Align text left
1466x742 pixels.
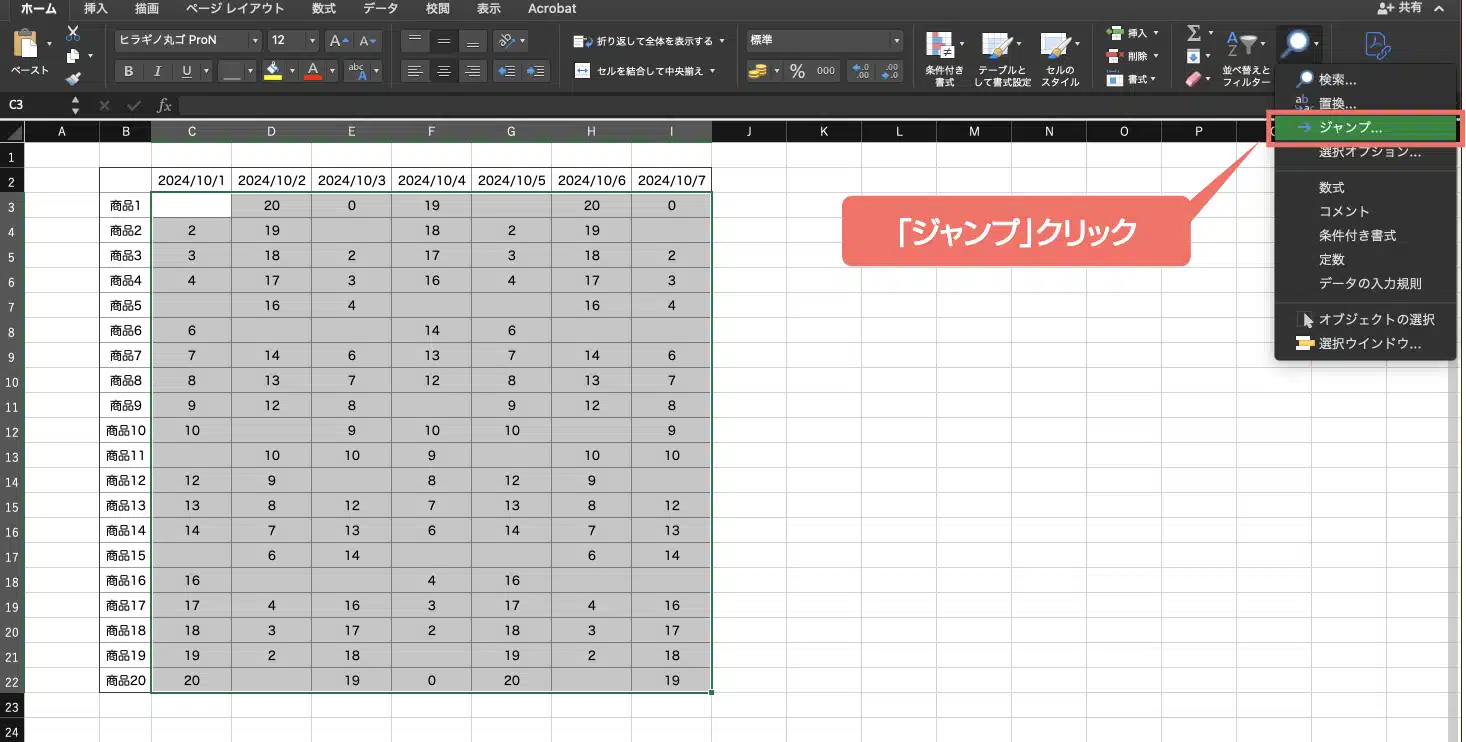415,71
